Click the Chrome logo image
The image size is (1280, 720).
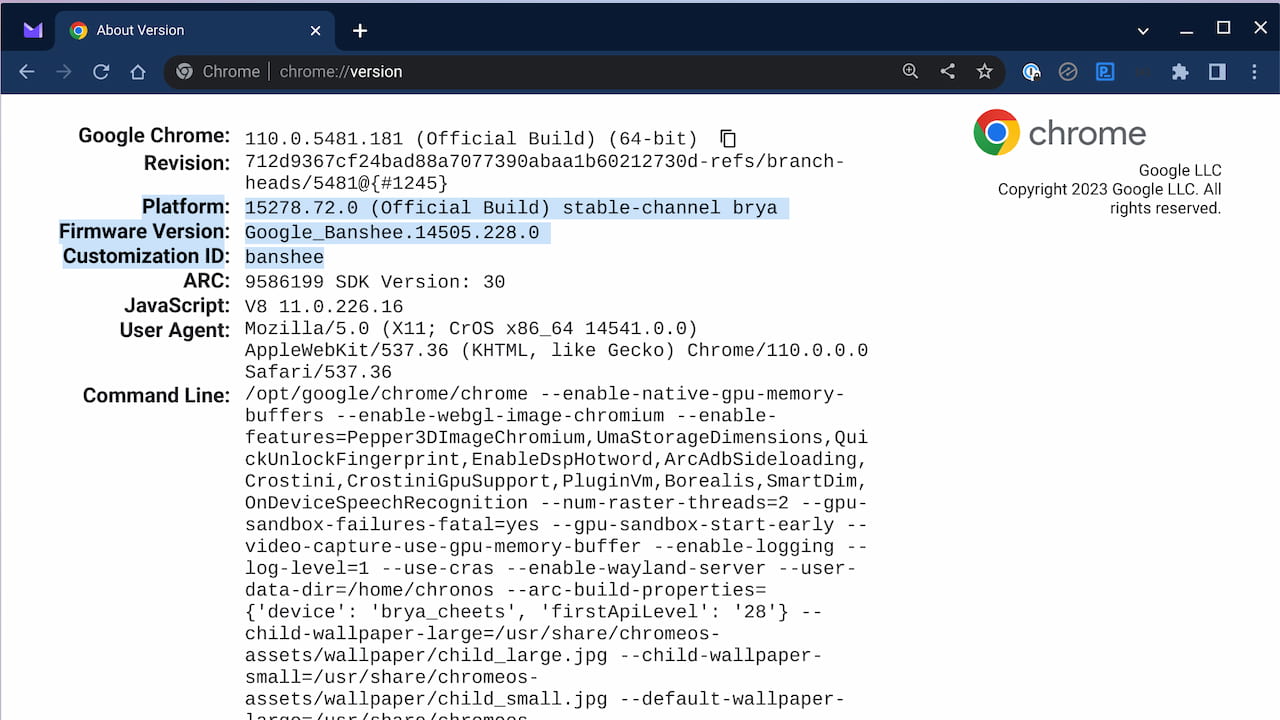click(1060, 133)
